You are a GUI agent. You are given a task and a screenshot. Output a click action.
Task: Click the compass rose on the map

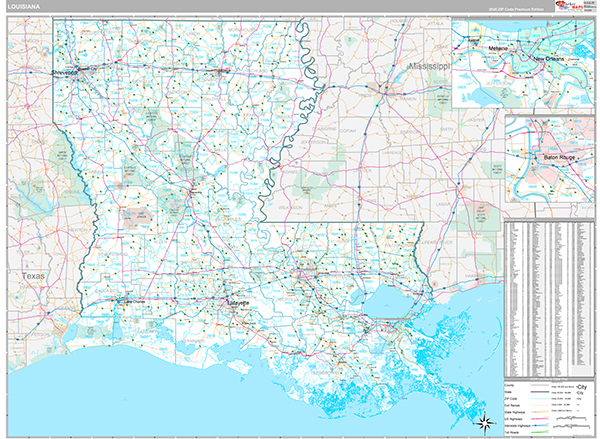point(486,423)
